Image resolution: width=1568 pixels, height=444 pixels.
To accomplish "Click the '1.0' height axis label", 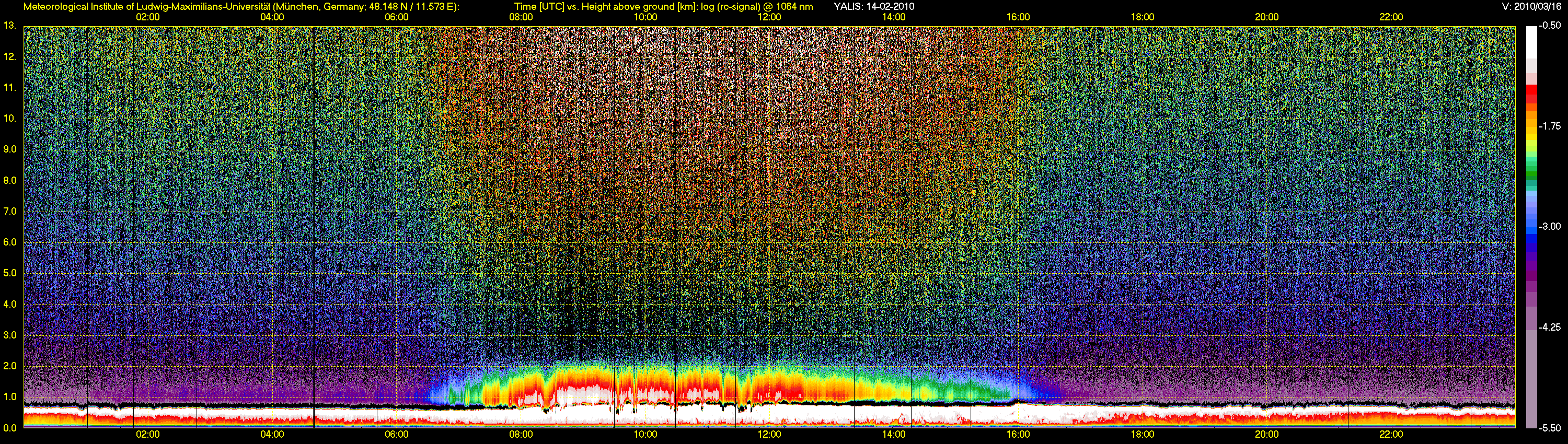I will pos(10,397).
